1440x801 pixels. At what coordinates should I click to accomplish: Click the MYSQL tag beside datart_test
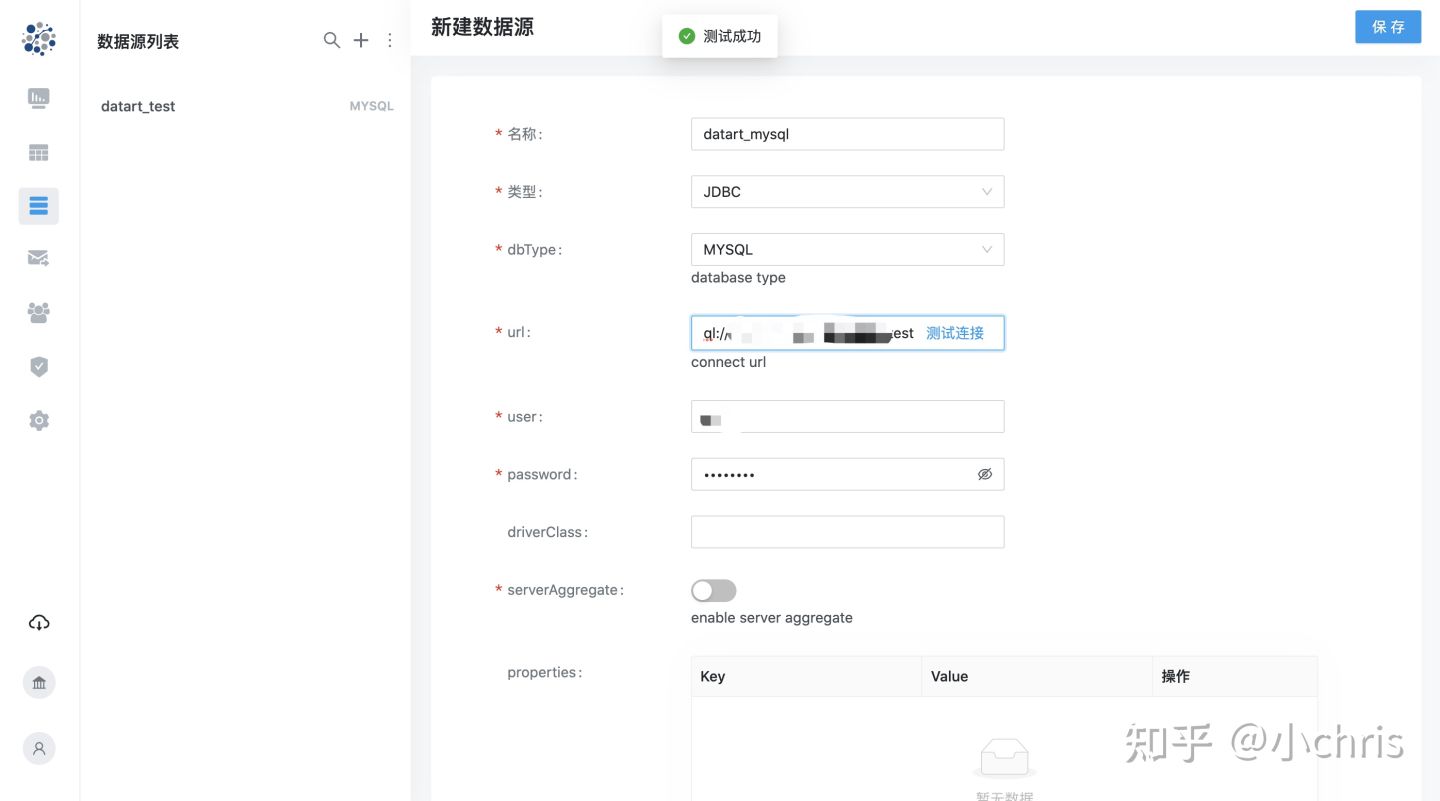click(x=371, y=106)
